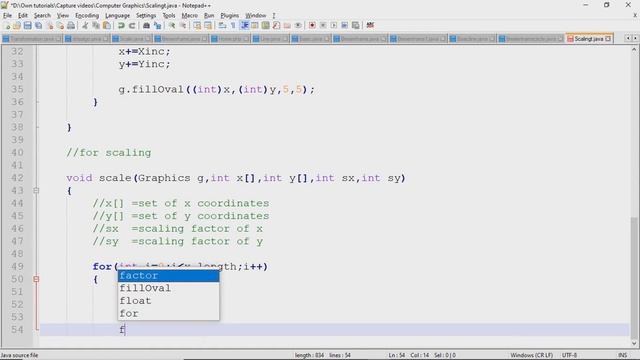The image size is (640, 360).
Task: Stop macro recording icon
Action: click(323, 25)
